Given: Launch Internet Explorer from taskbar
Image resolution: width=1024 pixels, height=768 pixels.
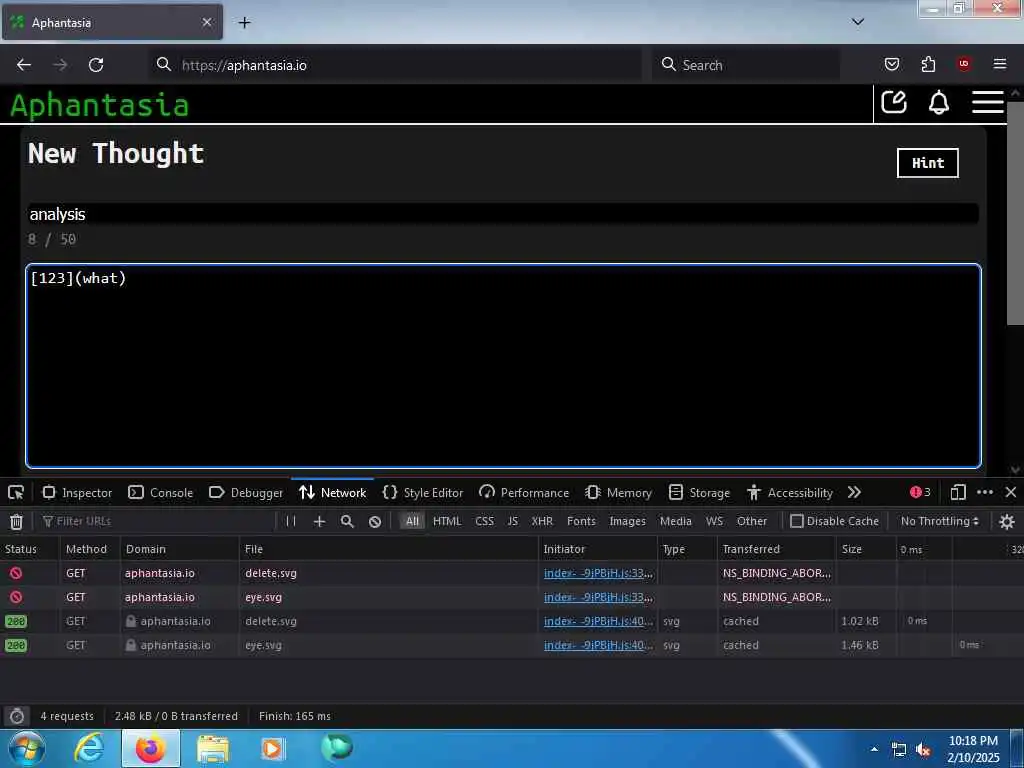Looking at the screenshot, I should click(89, 748).
